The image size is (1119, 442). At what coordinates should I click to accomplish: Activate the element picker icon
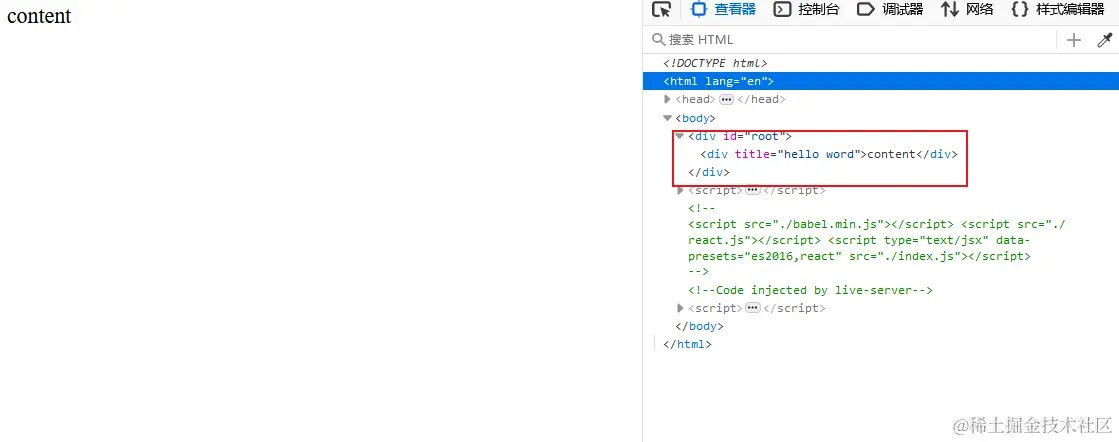[x=662, y=10]
